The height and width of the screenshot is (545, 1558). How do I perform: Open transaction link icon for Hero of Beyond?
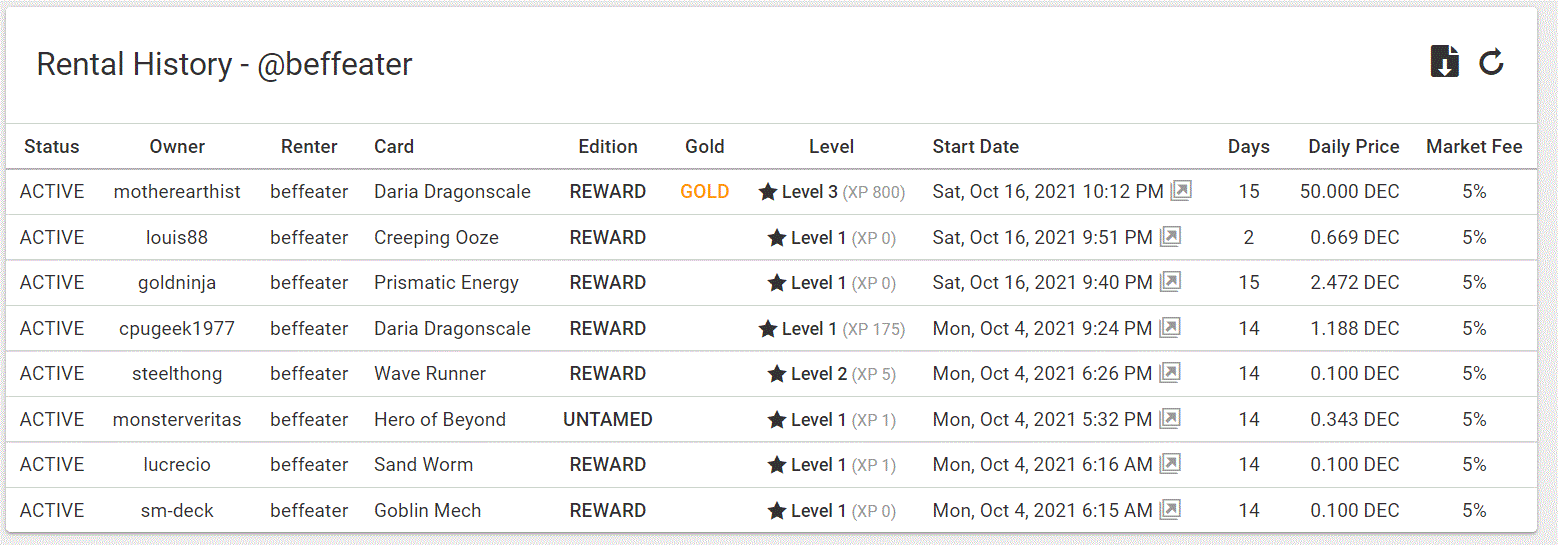click(1170, 419)
